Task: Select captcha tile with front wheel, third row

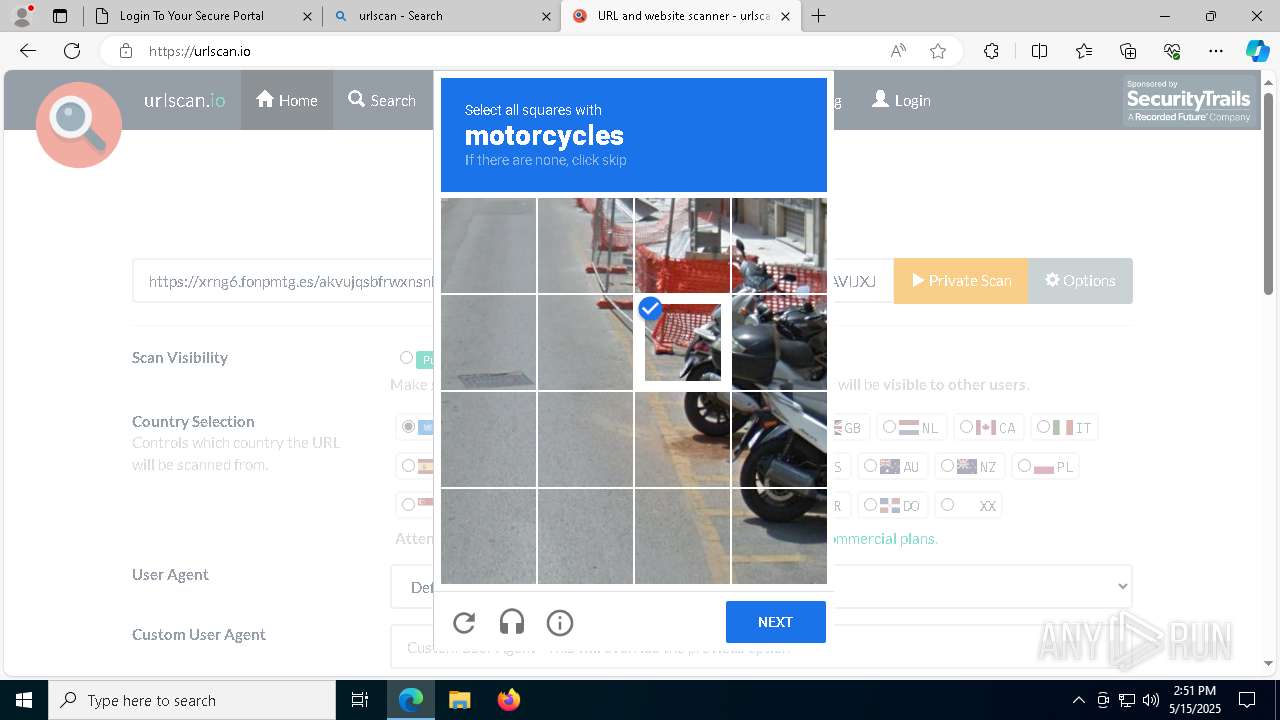Action: click(x=682, y=439)
